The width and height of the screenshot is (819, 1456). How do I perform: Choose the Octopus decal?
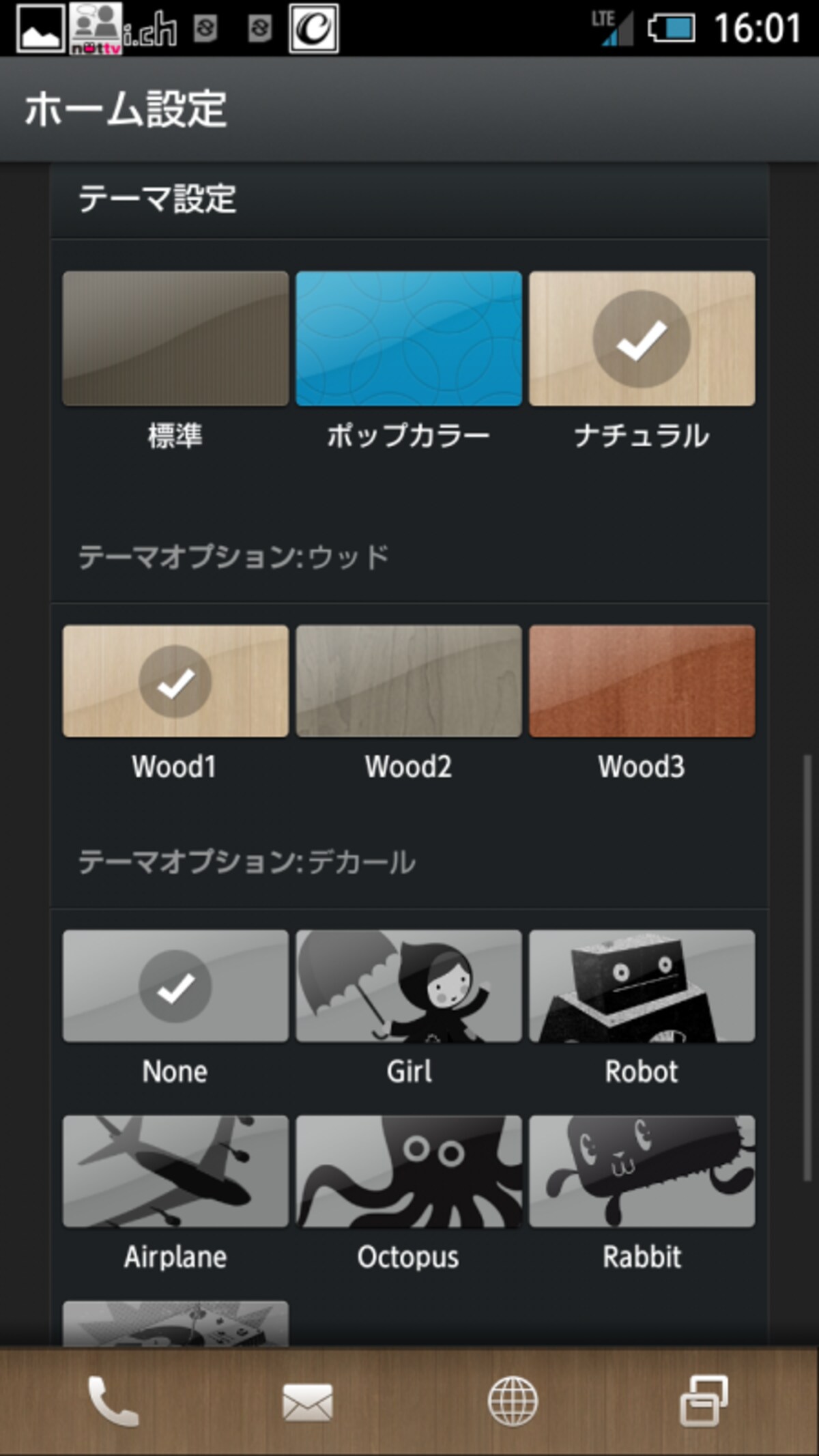[x=409, y=1171]
